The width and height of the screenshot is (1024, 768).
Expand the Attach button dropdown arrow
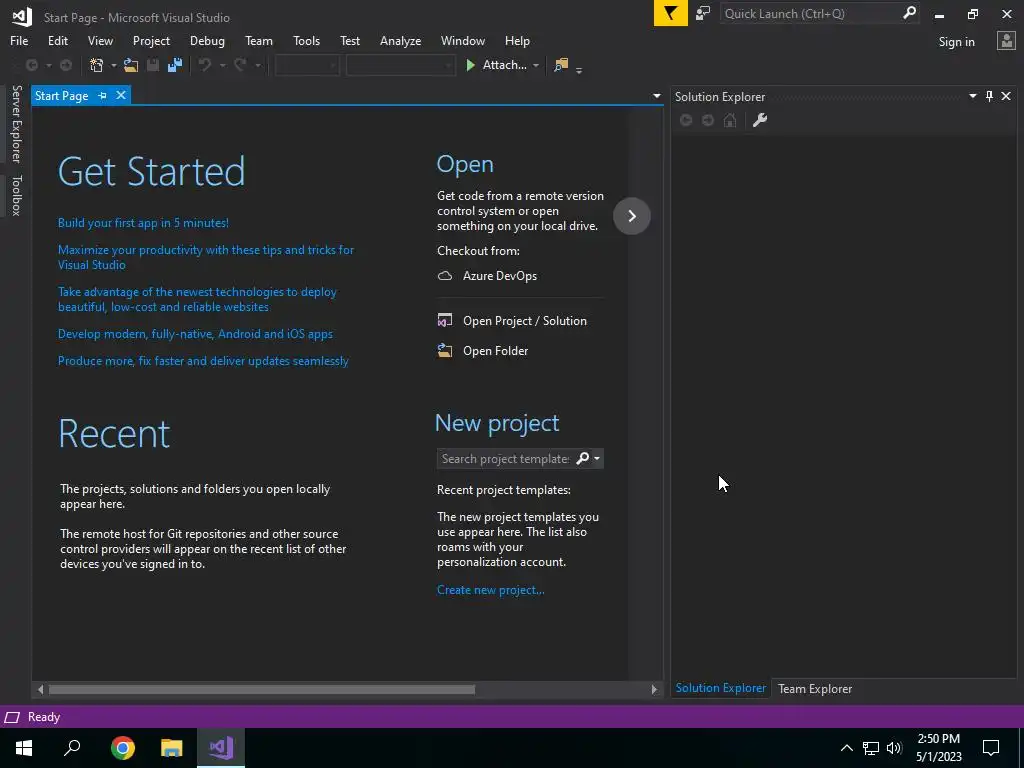pyautogui.click(x=536, y=65)
